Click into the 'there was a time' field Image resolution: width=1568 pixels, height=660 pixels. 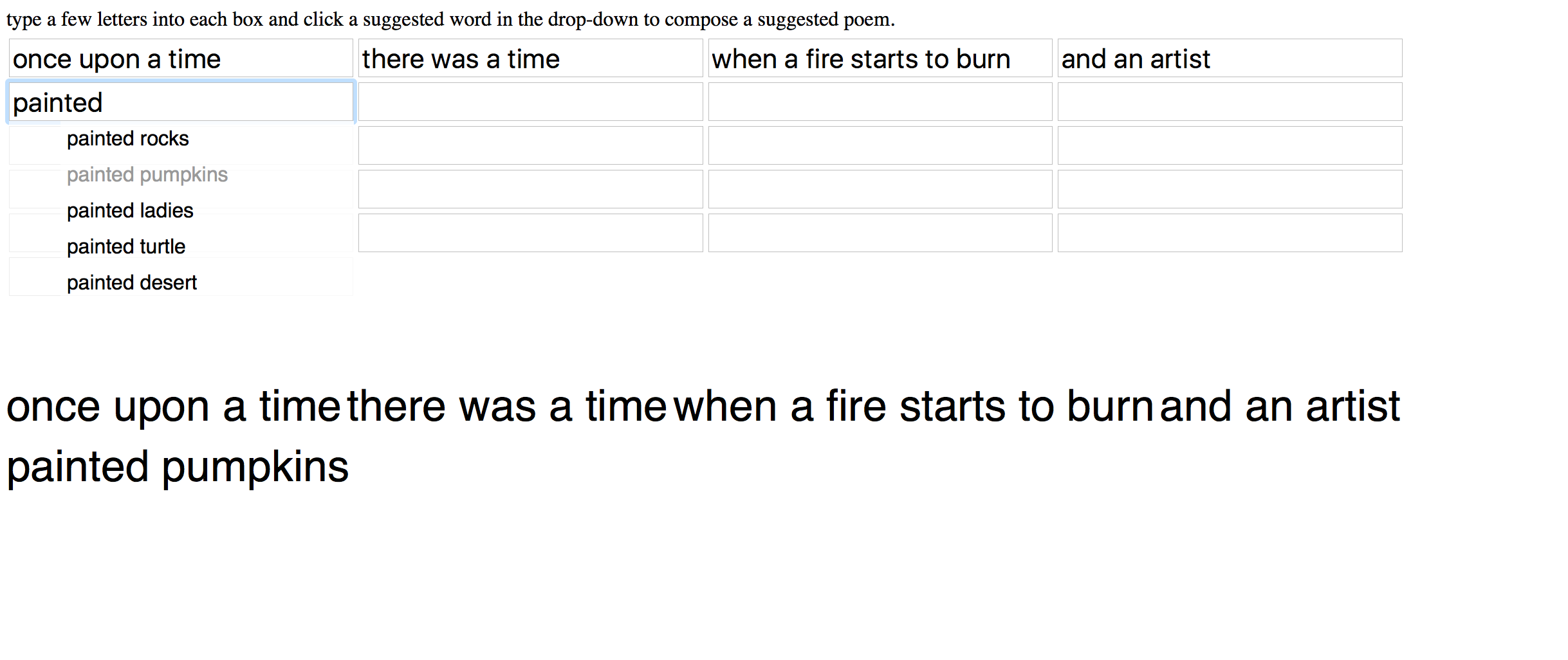point(530,59)
